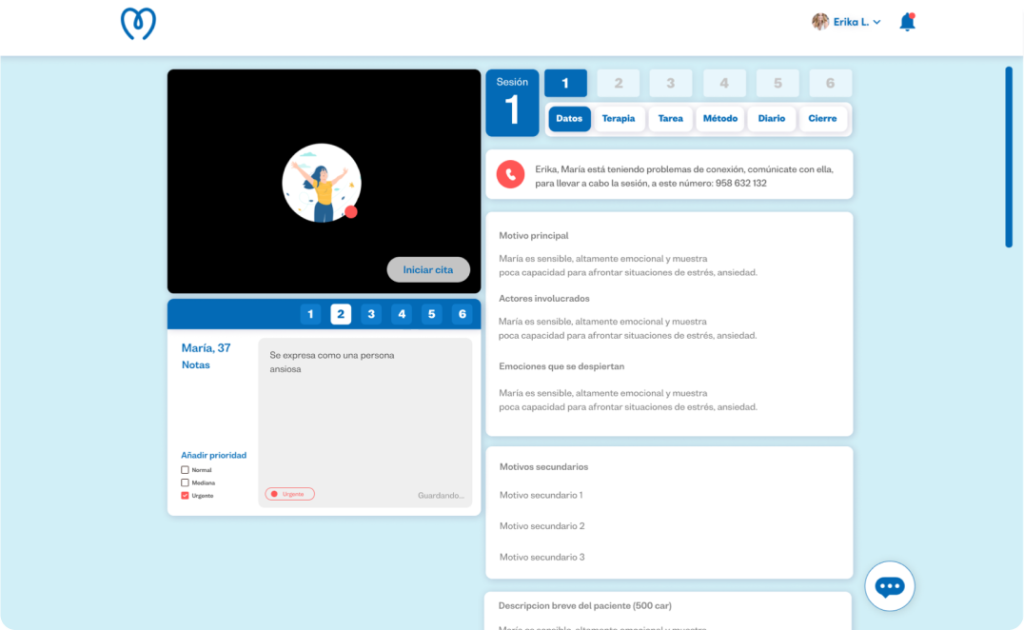Image resolution: width=1024 pixels, height=630 pixels.
Task: Select notes page 4
Action: coord(402,314)
